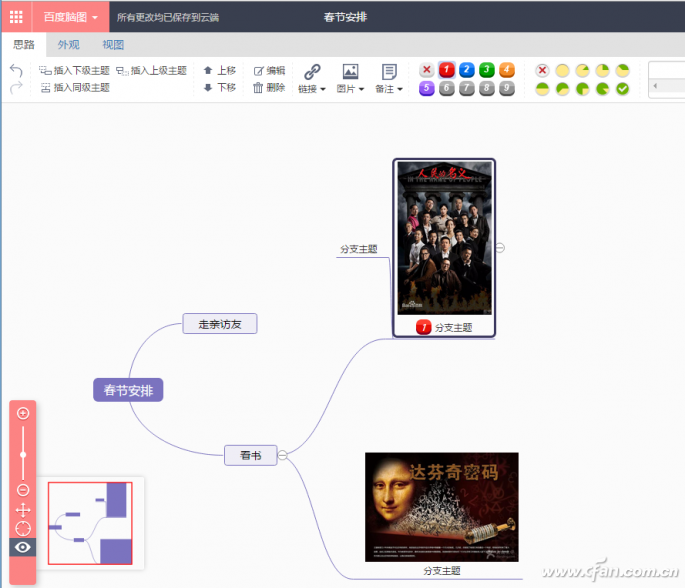
Task: Select the small 分支主题 text node
Action: click(359, 249)
